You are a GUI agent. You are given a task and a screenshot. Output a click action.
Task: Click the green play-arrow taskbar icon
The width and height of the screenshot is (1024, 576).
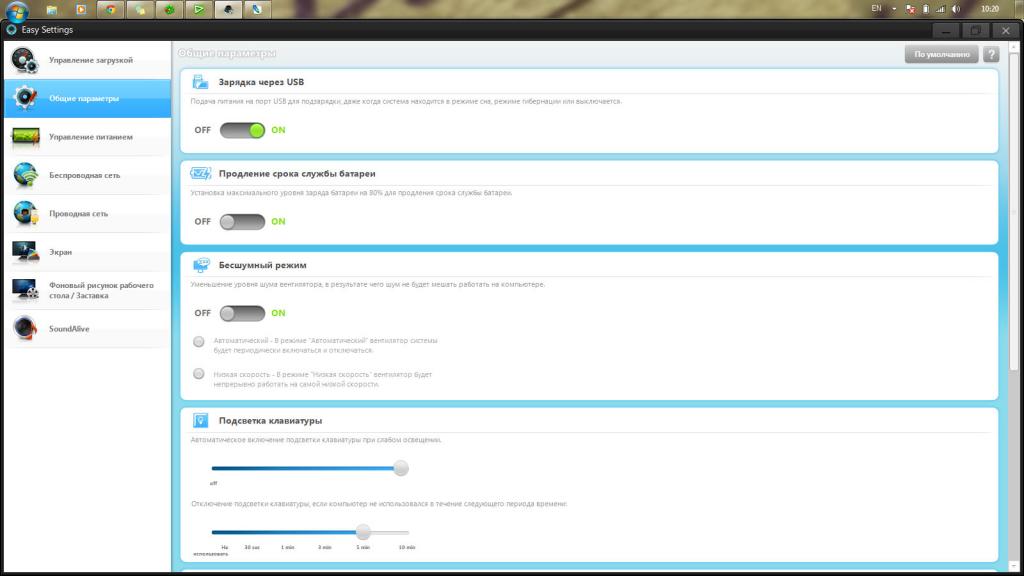click(199, 10)
